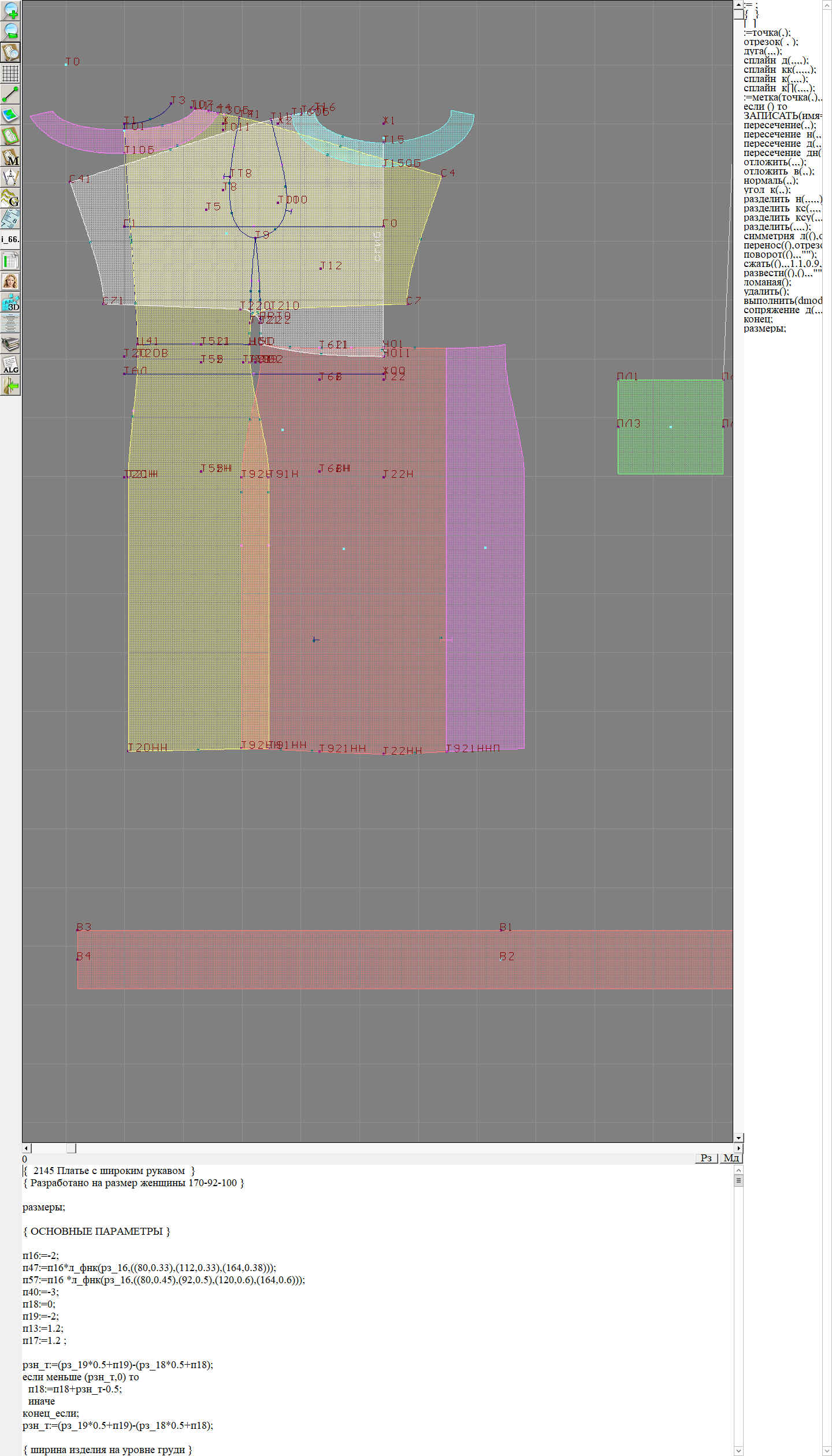Choose 'дуга(.,.,.);' in the operator list

(762, 51)
